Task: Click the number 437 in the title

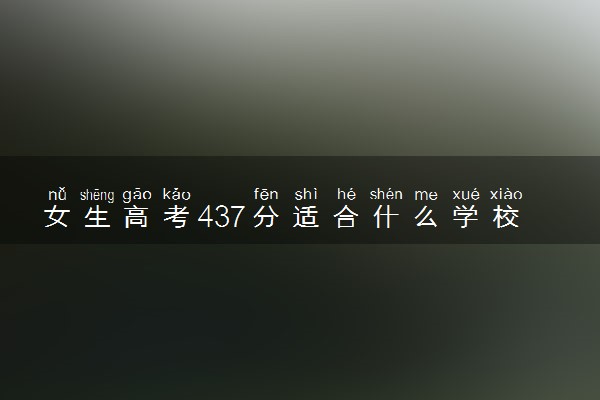Action: [221, 217]
